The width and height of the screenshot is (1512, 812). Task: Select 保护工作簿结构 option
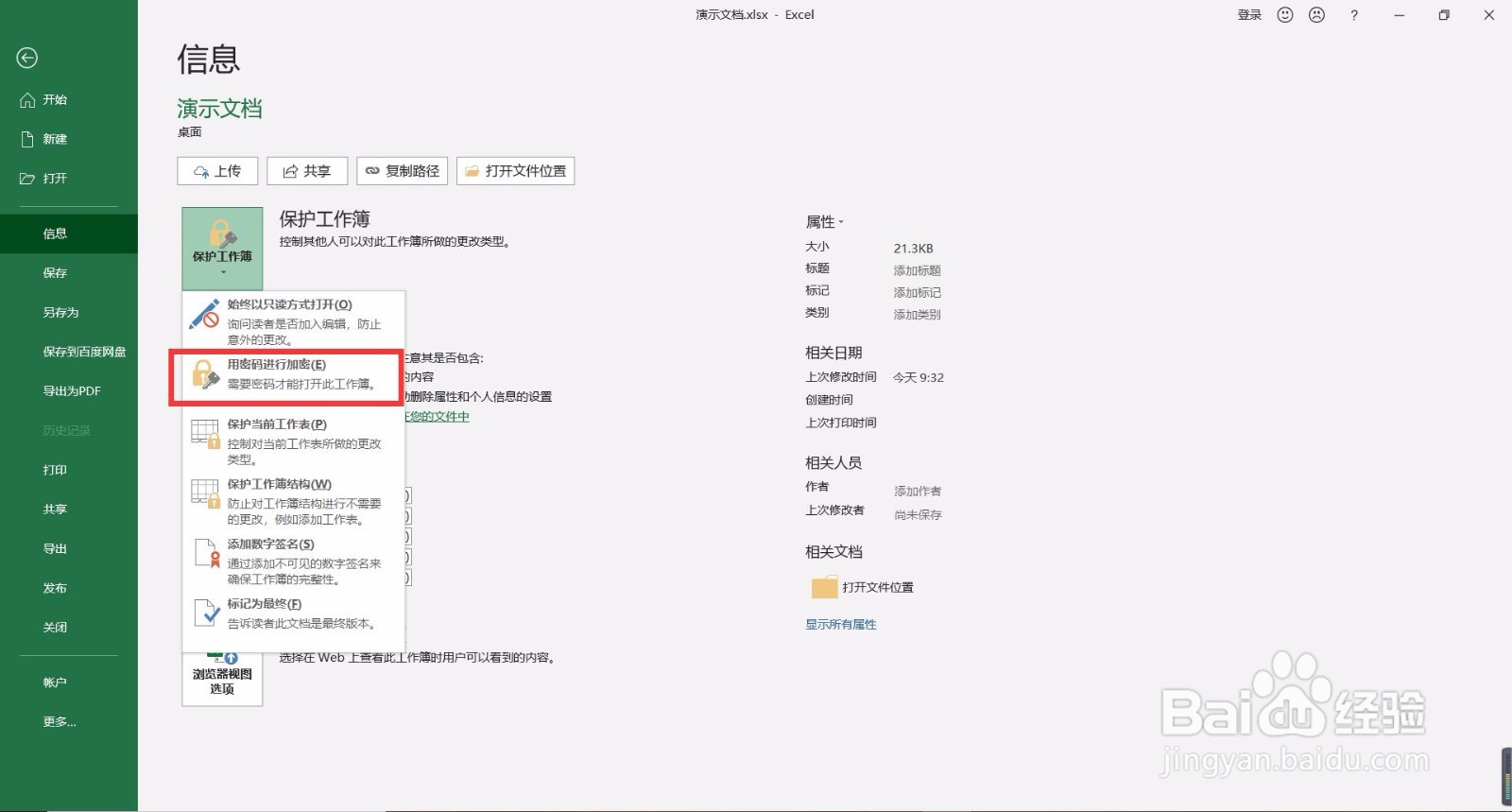294,501
